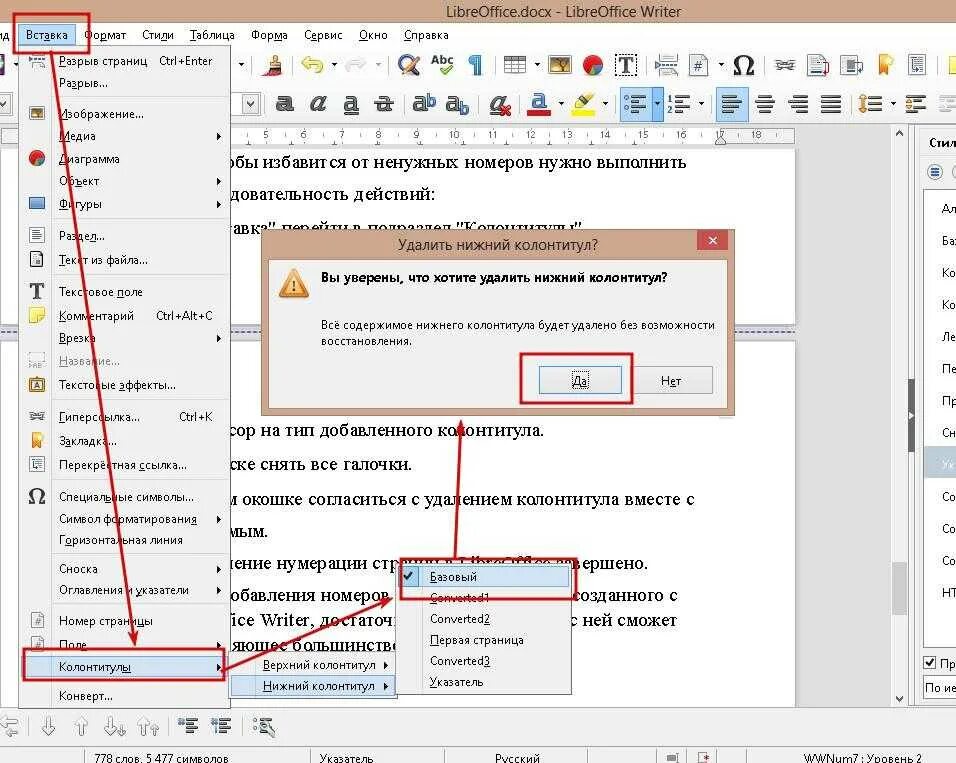The image size is (956, 763).
Task: Insert a field (# icon) in toolbar
Action: [699, 65]
